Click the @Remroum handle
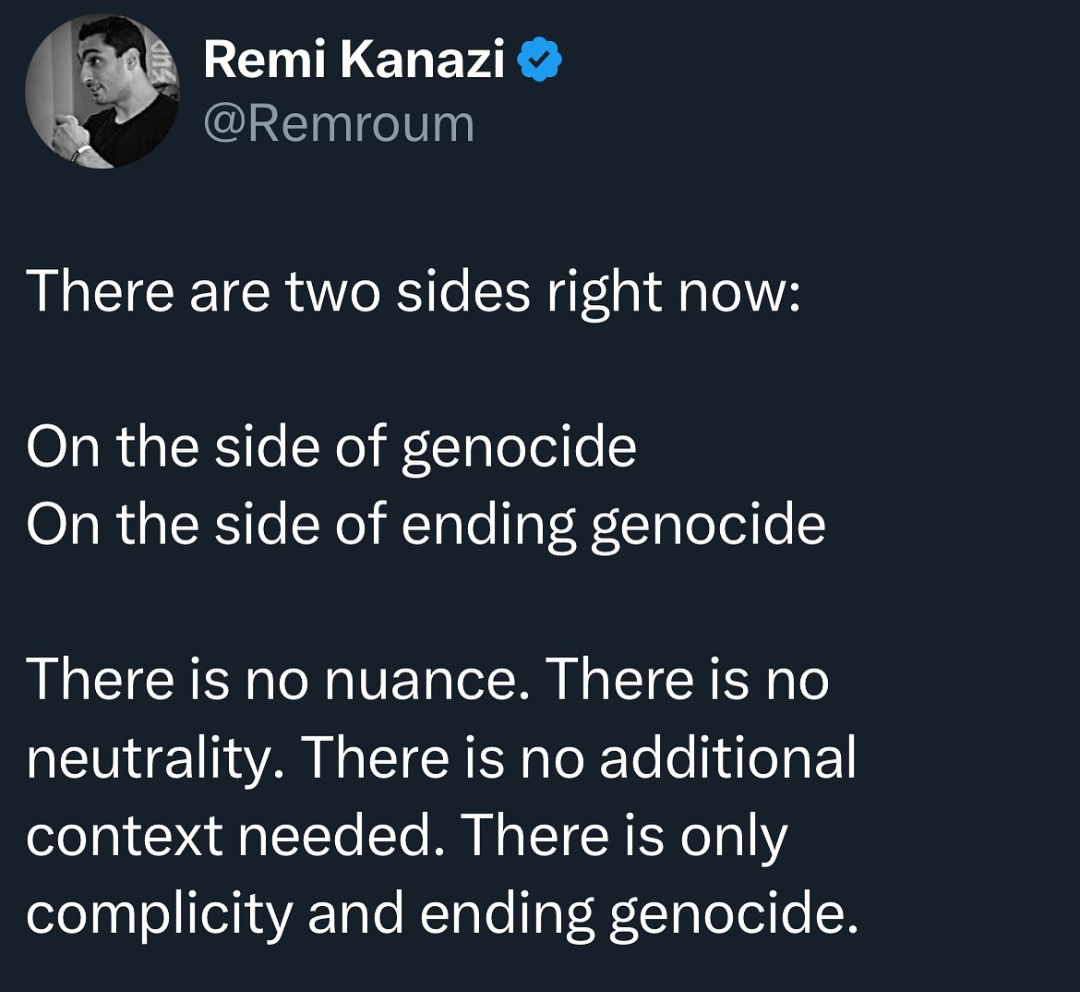1080x992 pixels. 339,124
